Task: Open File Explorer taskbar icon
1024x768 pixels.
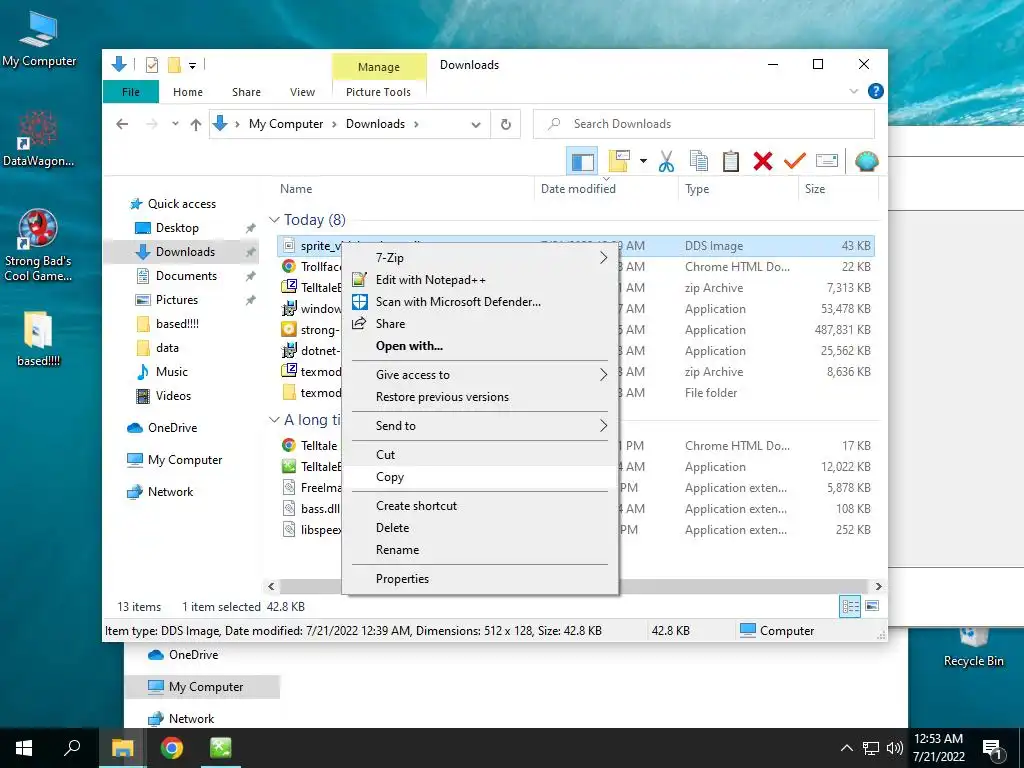Action: pos(122,748)
